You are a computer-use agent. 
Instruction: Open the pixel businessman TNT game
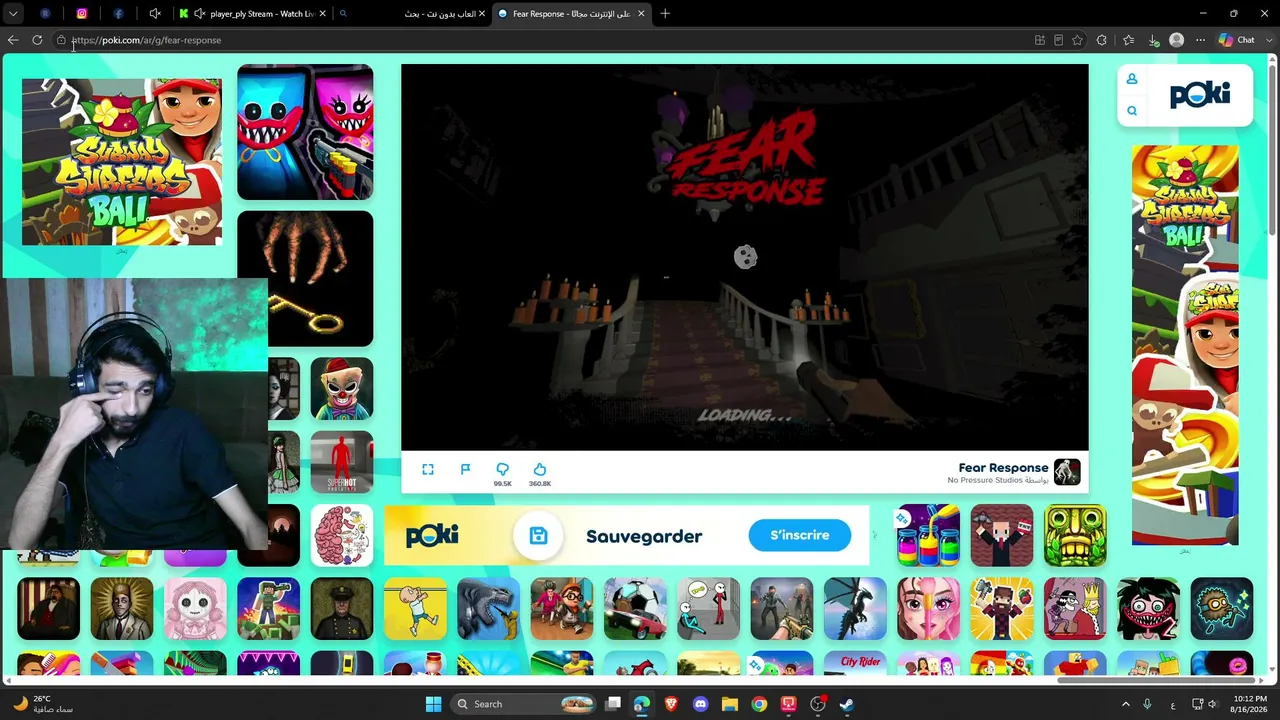pos(1001,535)
